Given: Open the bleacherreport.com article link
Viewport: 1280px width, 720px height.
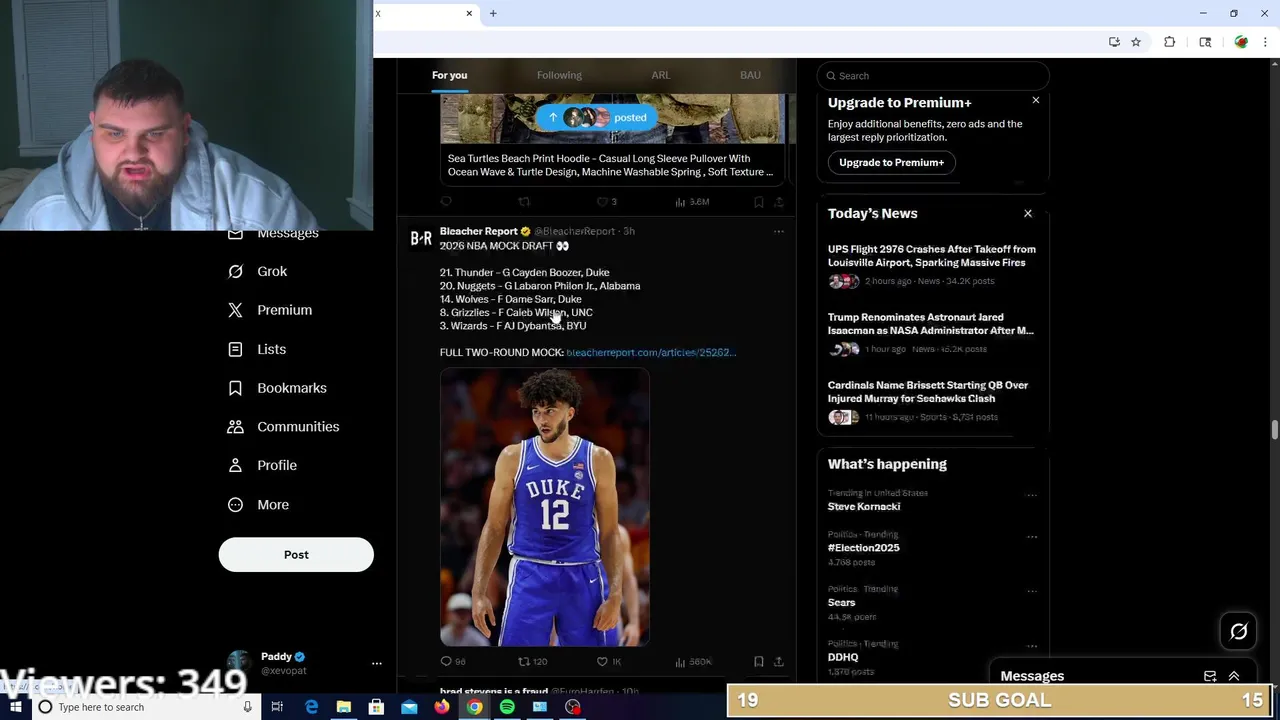Looking at the screenshot, I should coord(651,352).
